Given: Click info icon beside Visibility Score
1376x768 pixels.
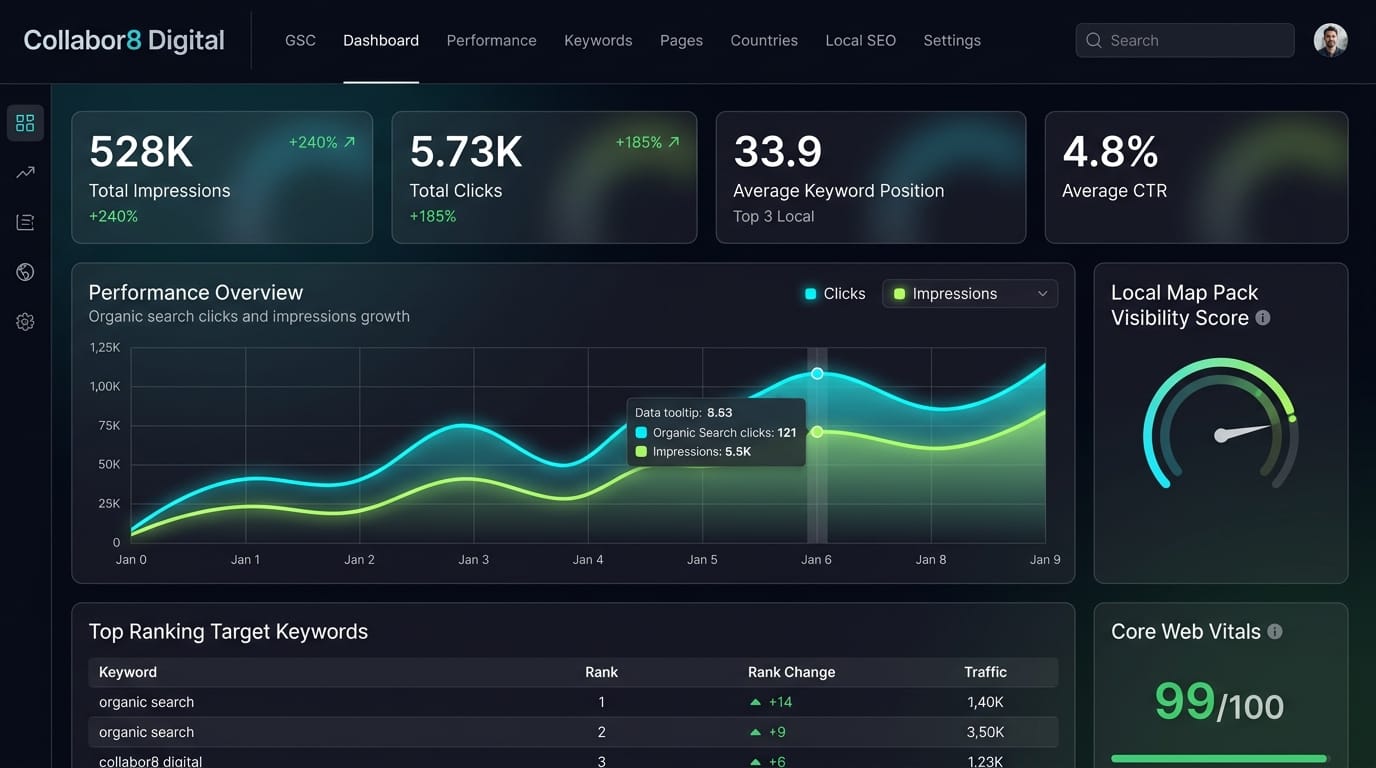Looking at the screenshot, I should [x=1263, y=318].
